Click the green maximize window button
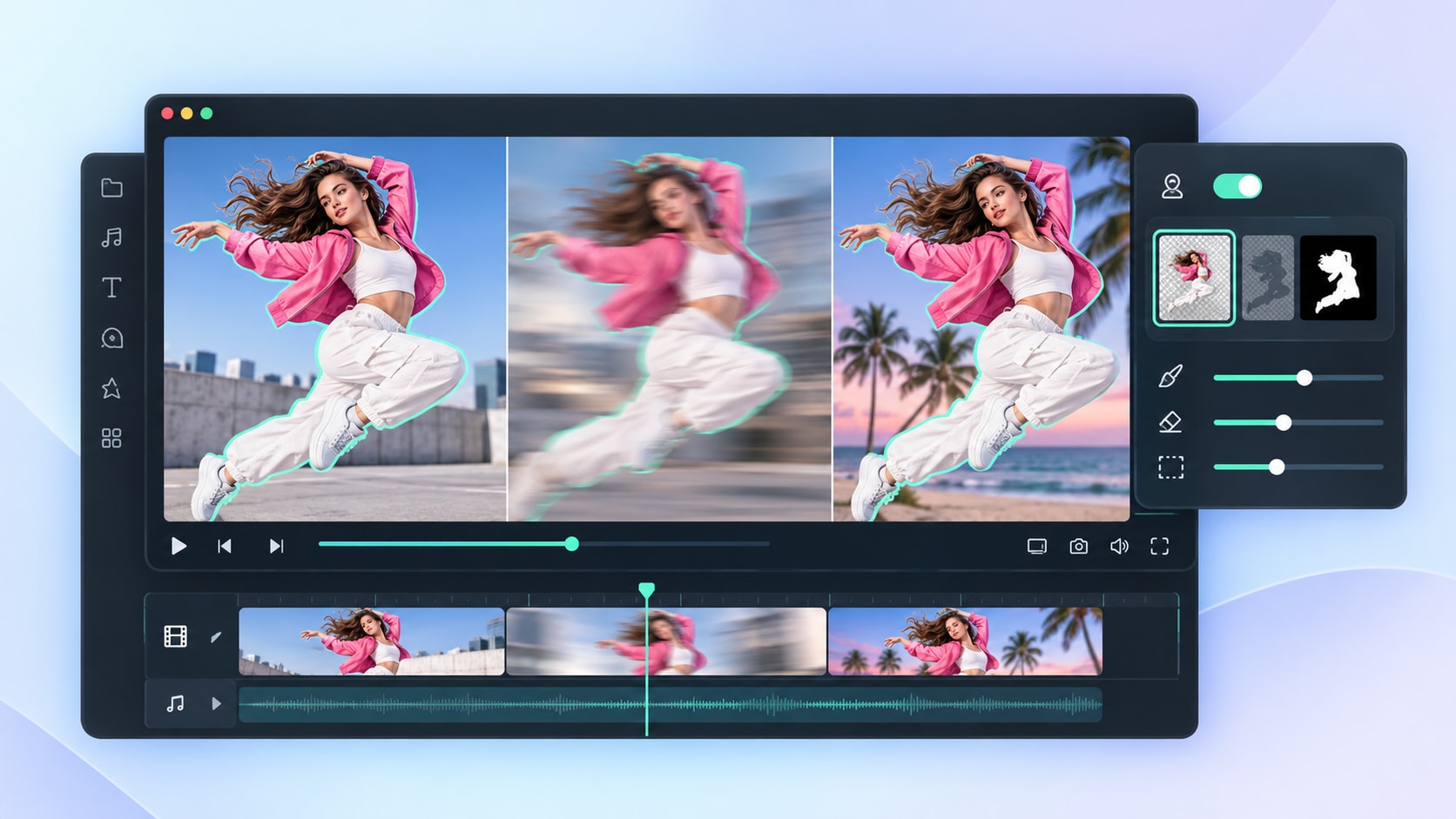 point(206,113)
